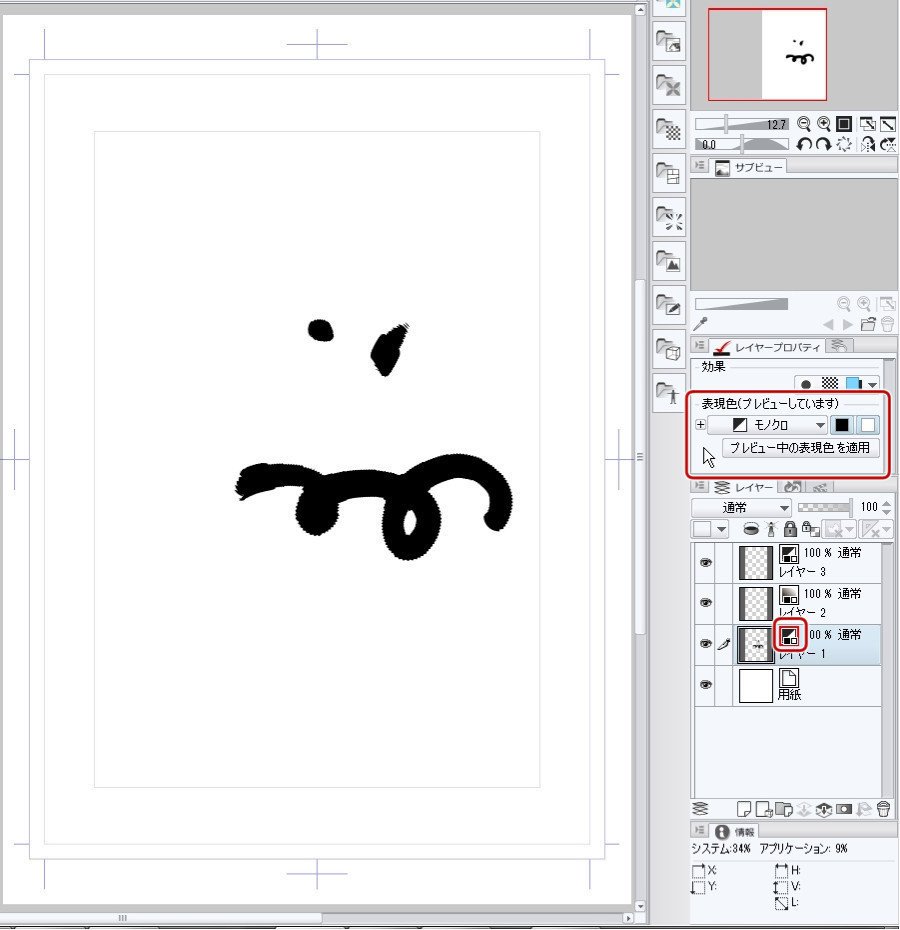Fit canvas to Navigator window
Image resolution: width=900 pixels, height=930 pixels.
pos(867,124)
